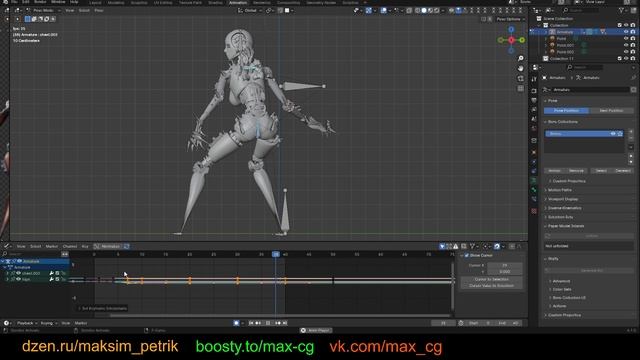Open the World properties tab
Image resolution: width=640 pixels, height=360 pixels.
pos(534,129)
